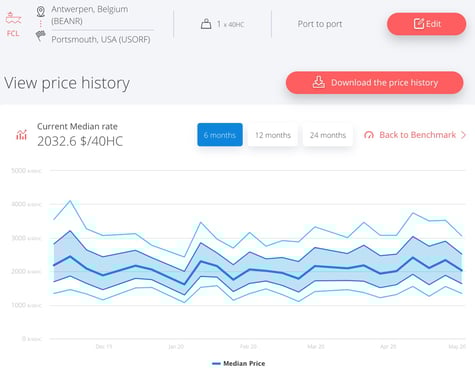Click the View price history heading
The image size is (475, 376).
67,83
